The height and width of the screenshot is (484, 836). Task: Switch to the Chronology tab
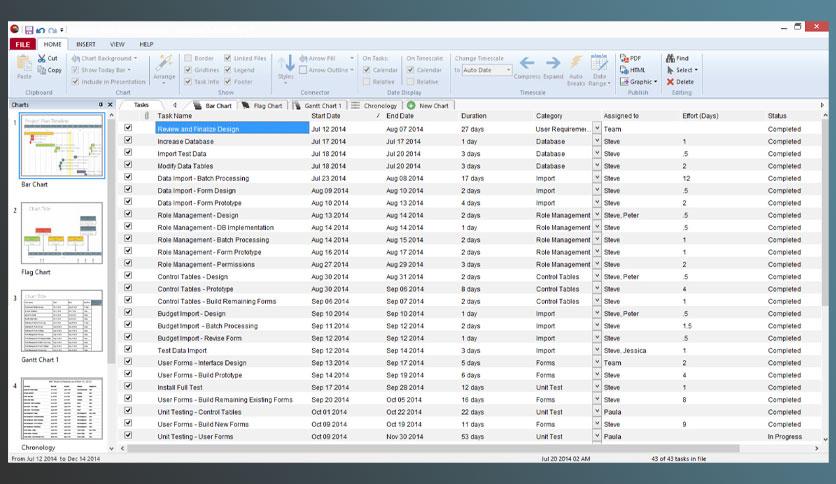pyautogui.click(x=374, y=106)
